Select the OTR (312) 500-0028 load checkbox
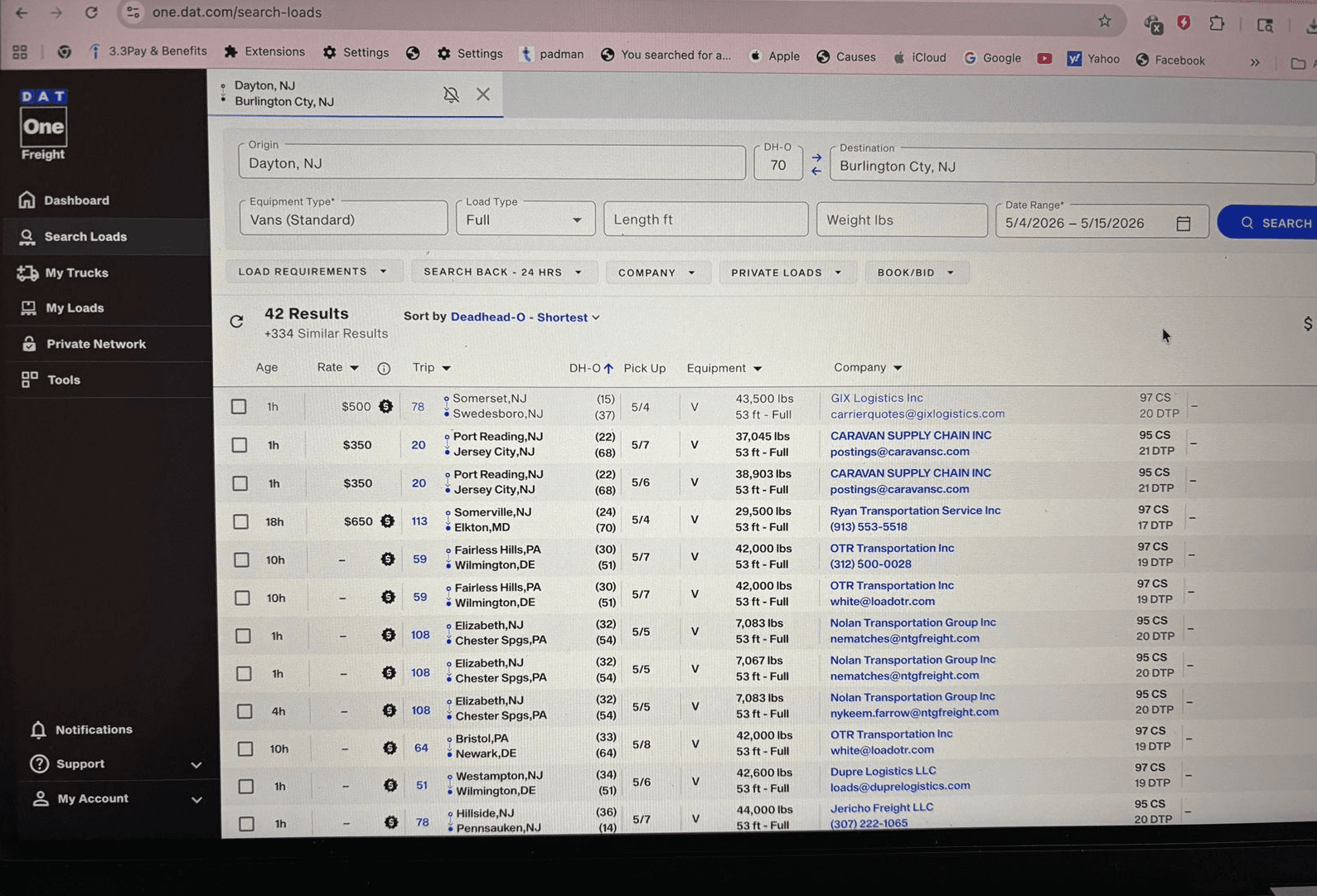Image resolution: width=1317 pixels, height=896 pixels. pos(242,559)
